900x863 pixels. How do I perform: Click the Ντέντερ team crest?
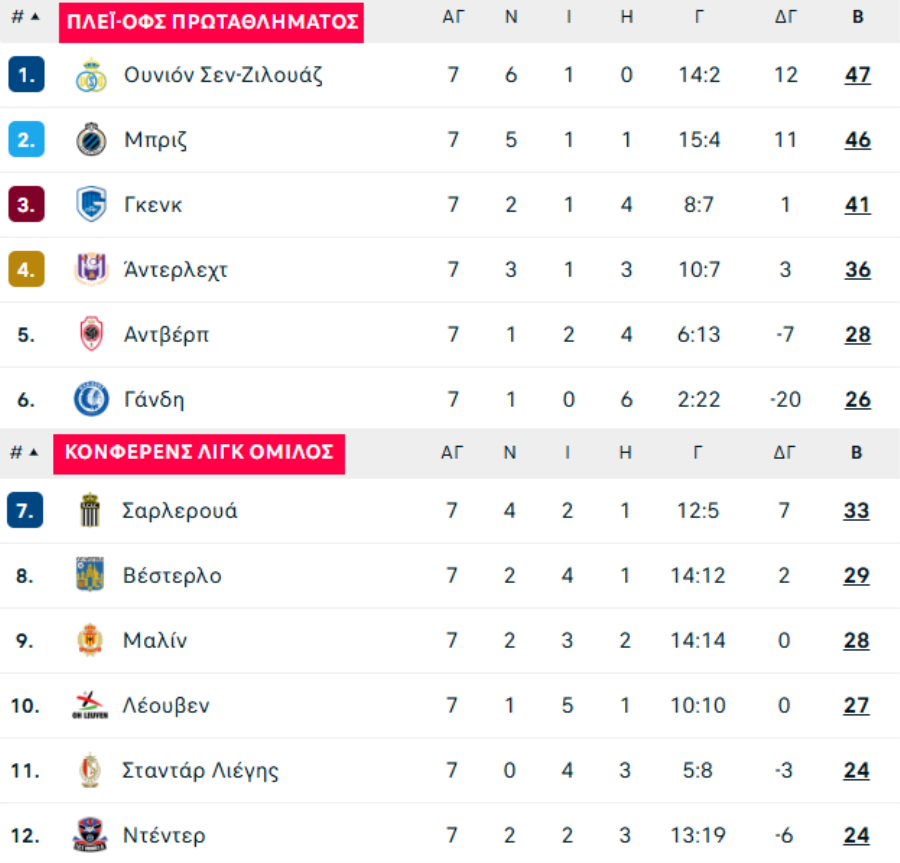coord(90,835)
